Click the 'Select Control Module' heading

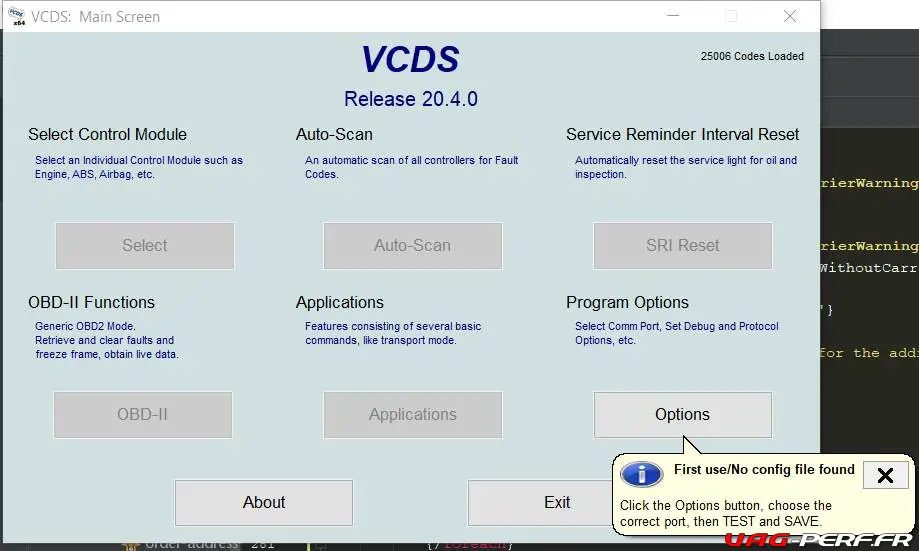coord(107,134)
